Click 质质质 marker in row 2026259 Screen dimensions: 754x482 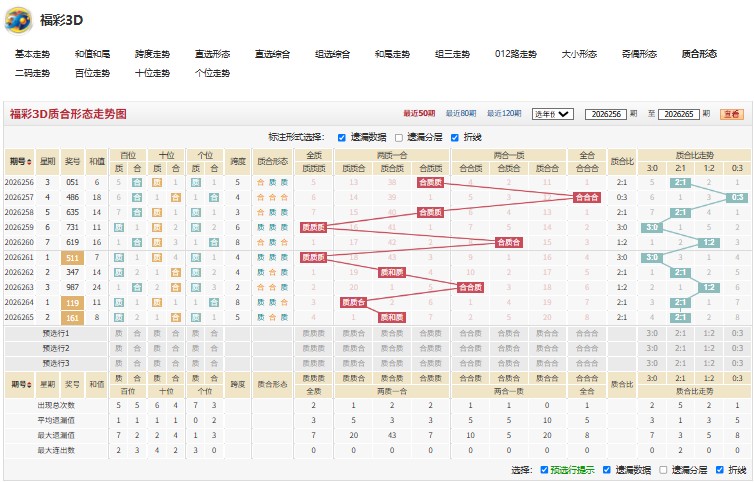[314, 228]
